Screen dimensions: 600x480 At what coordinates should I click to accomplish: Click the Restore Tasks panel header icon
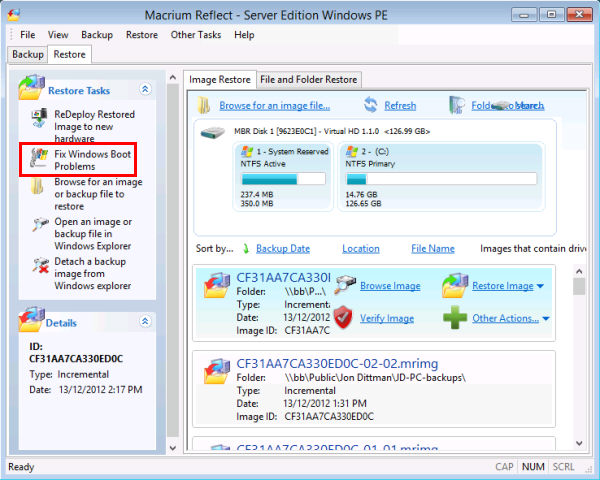(32, 87)
